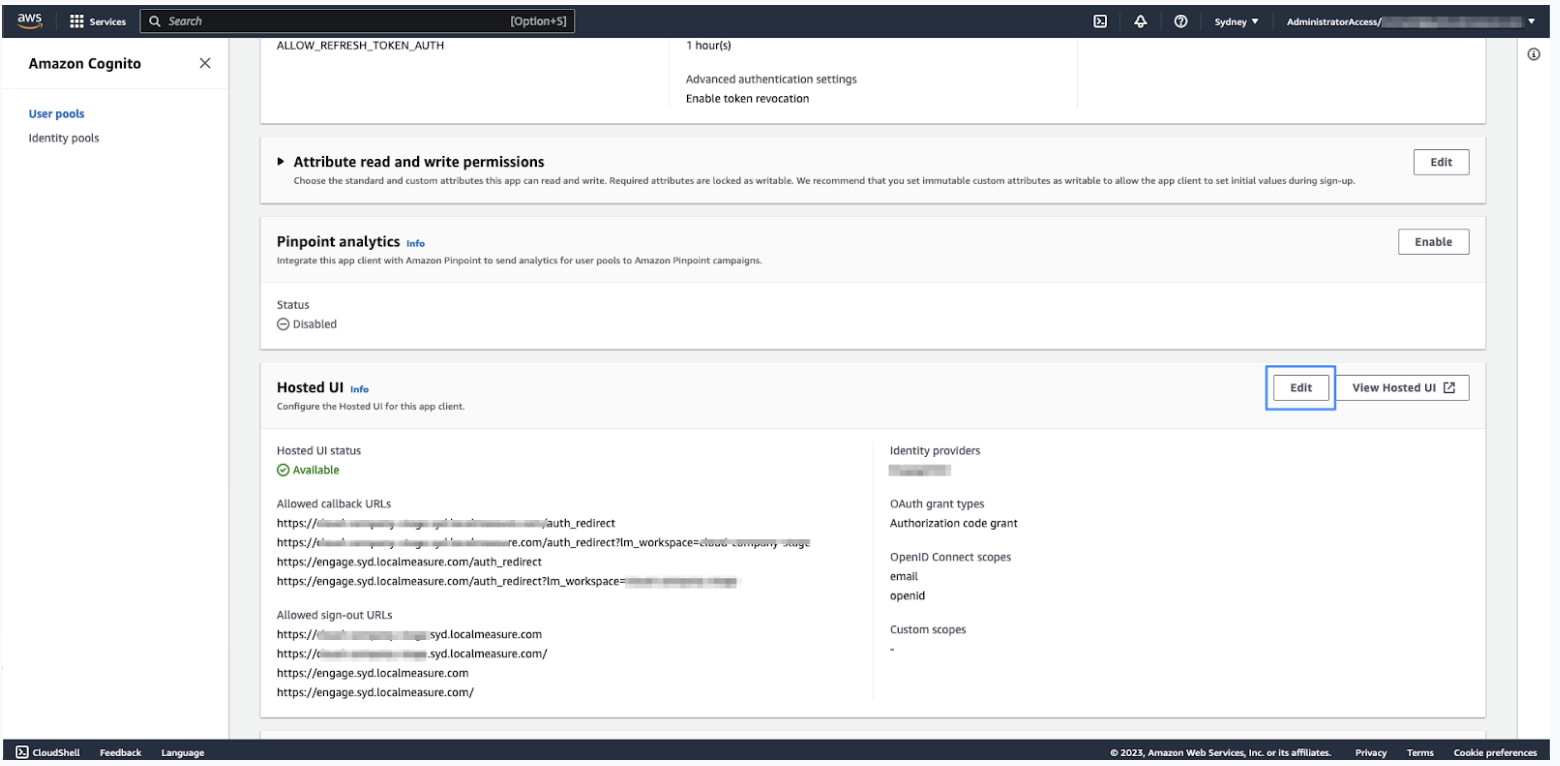The width and height of the screenshot is (1560, 766).
Task: Open Cookie preferences in footer
Action: tap(1495, 752)
